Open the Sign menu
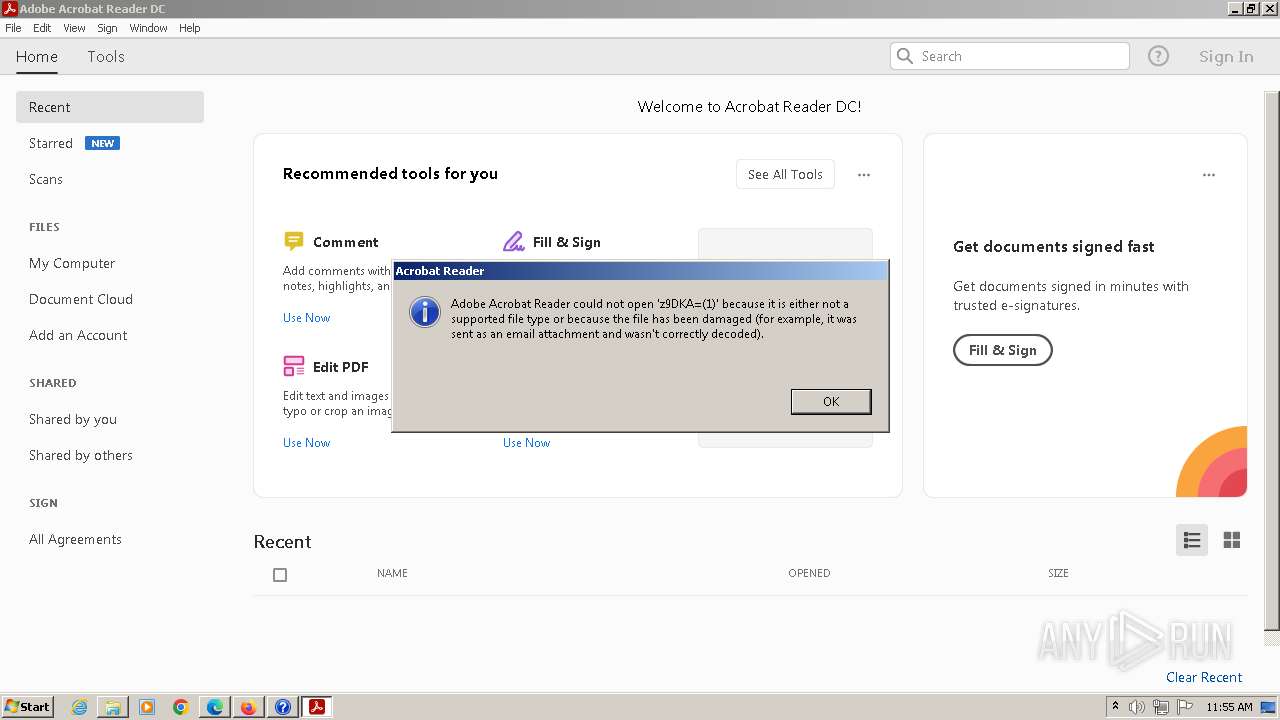 [x=107, y=28]
